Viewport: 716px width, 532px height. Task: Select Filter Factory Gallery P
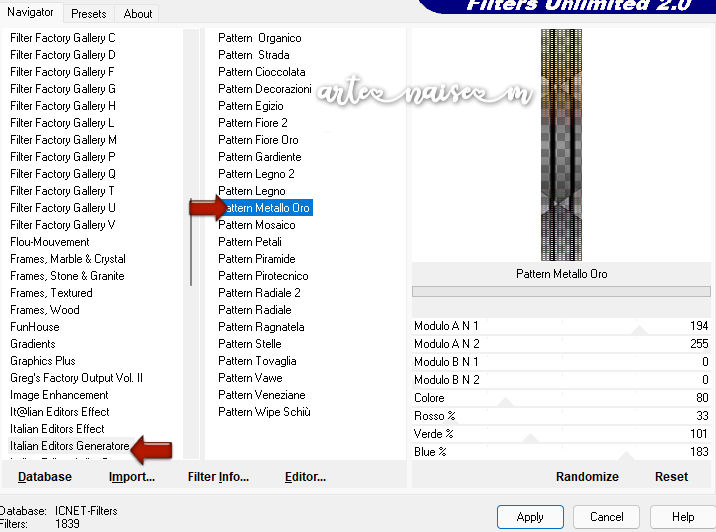coord(63,157)
